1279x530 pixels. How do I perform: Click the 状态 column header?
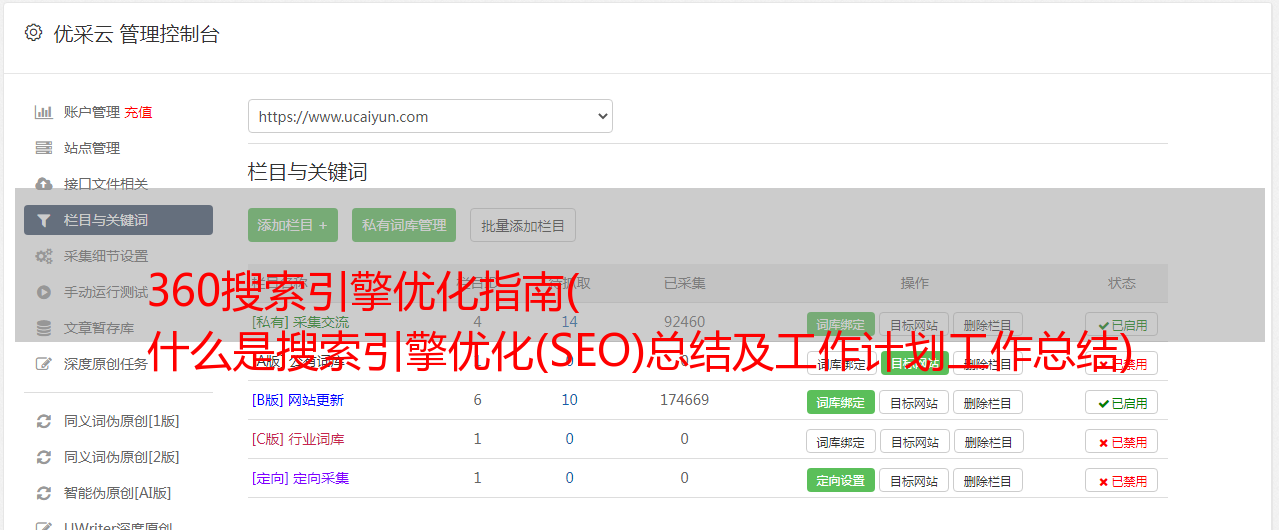(x=1122, y=283)
